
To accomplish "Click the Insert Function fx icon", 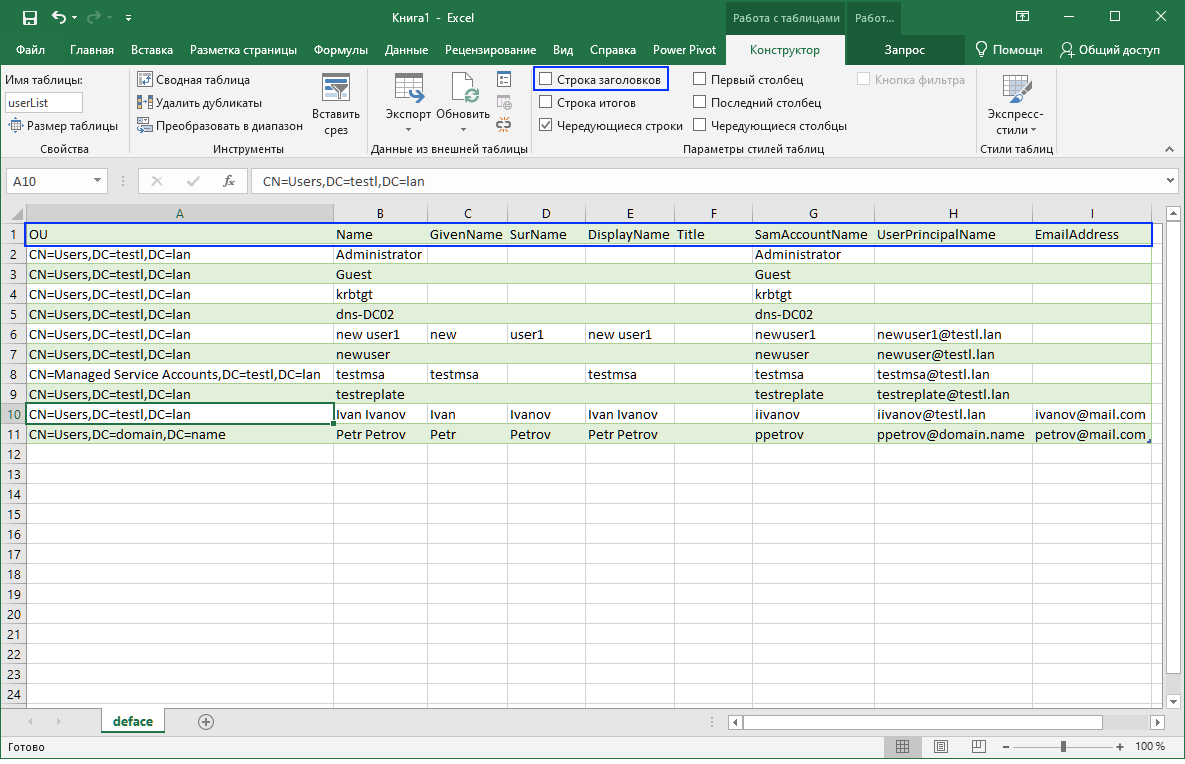I will pyautogui.click(x=228, y=181).
